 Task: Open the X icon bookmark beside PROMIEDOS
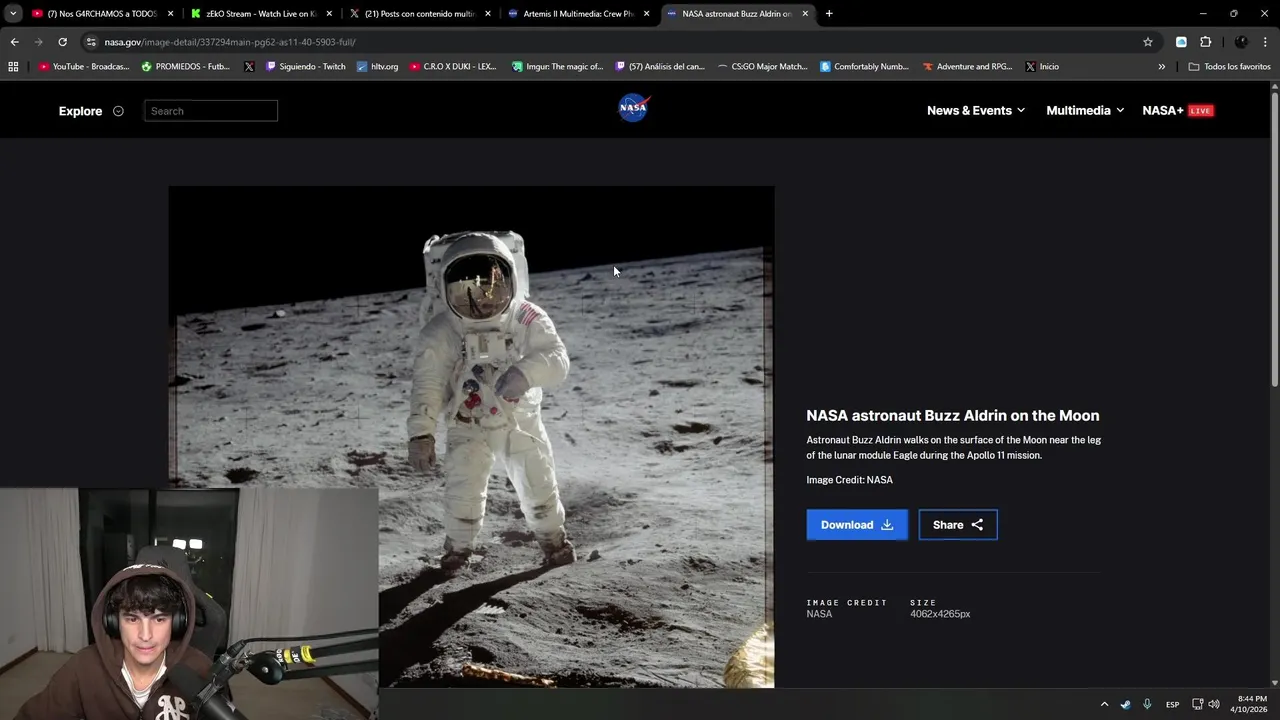coord(249,67)
